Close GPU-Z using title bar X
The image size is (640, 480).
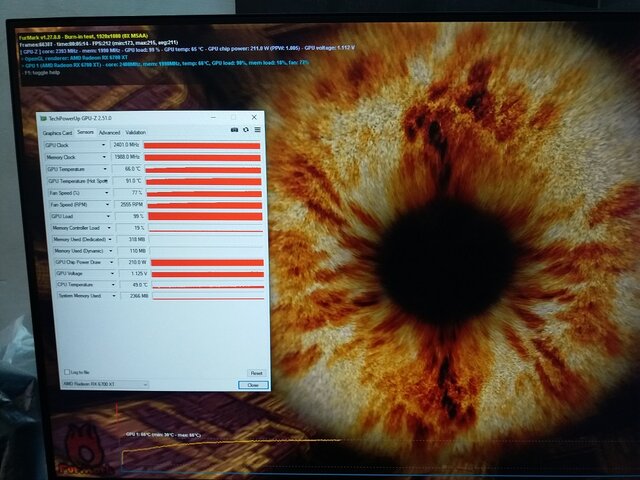coord(252,117)
